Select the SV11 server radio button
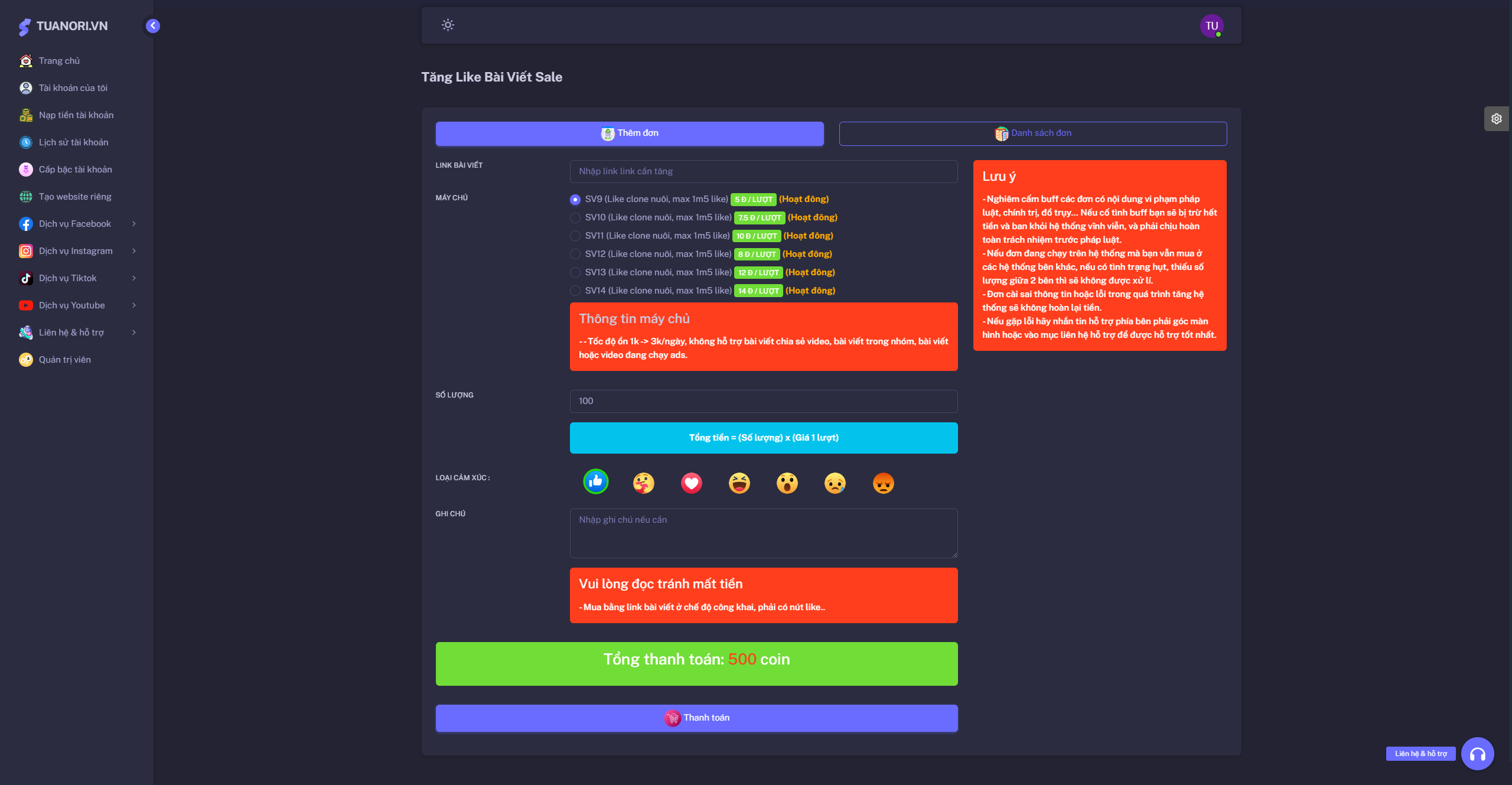1512x785 pixels. (x=576, y=235)
